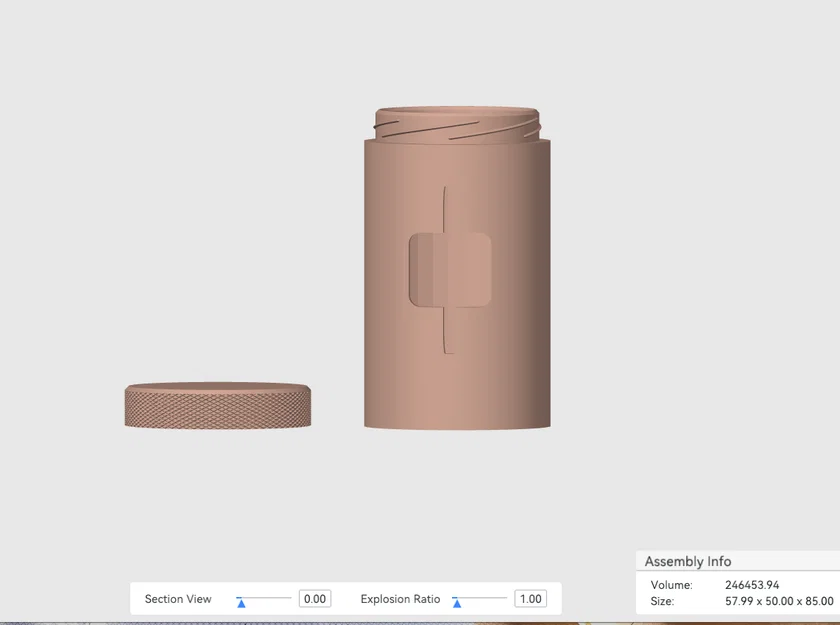The width and height of the screenshot is (840, 625).
Task: Click the Section View slider handle
Action: coord(241,603)
